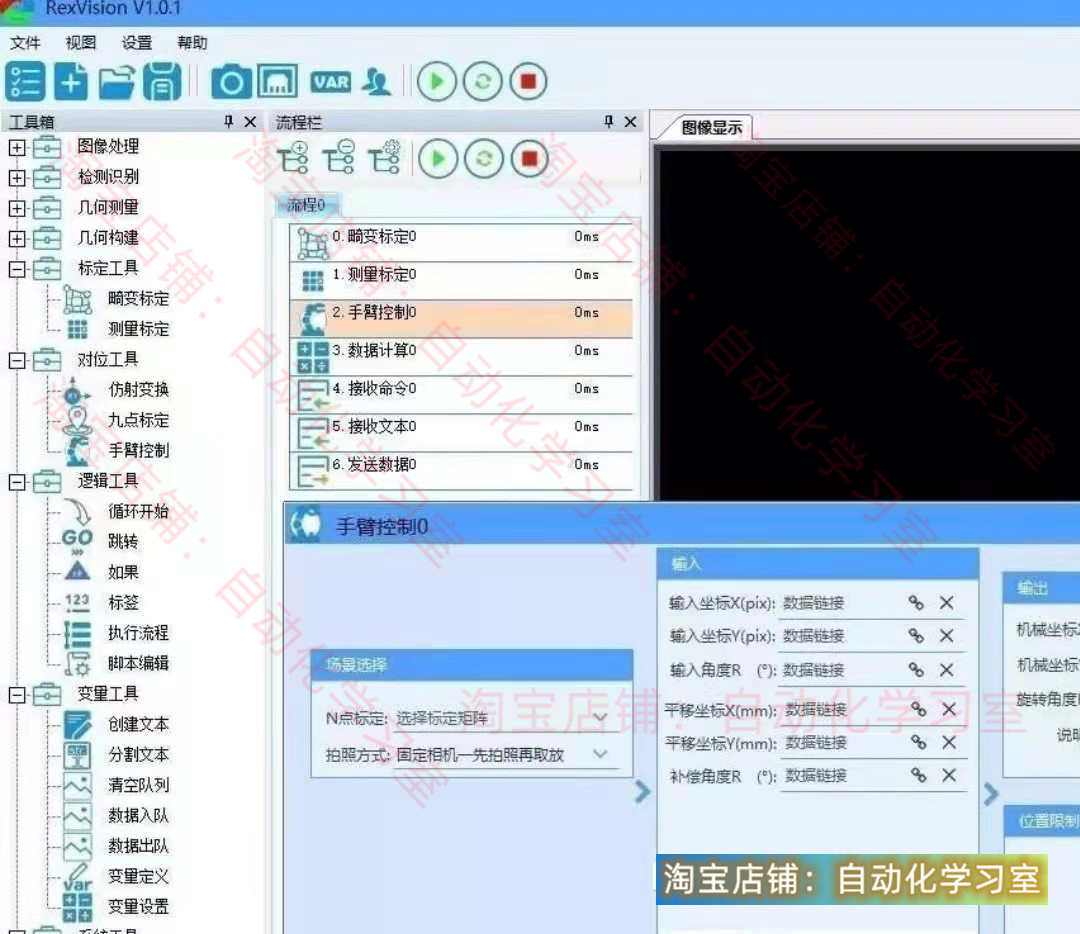Collapse the 变量工具 group

click(17, 694)
